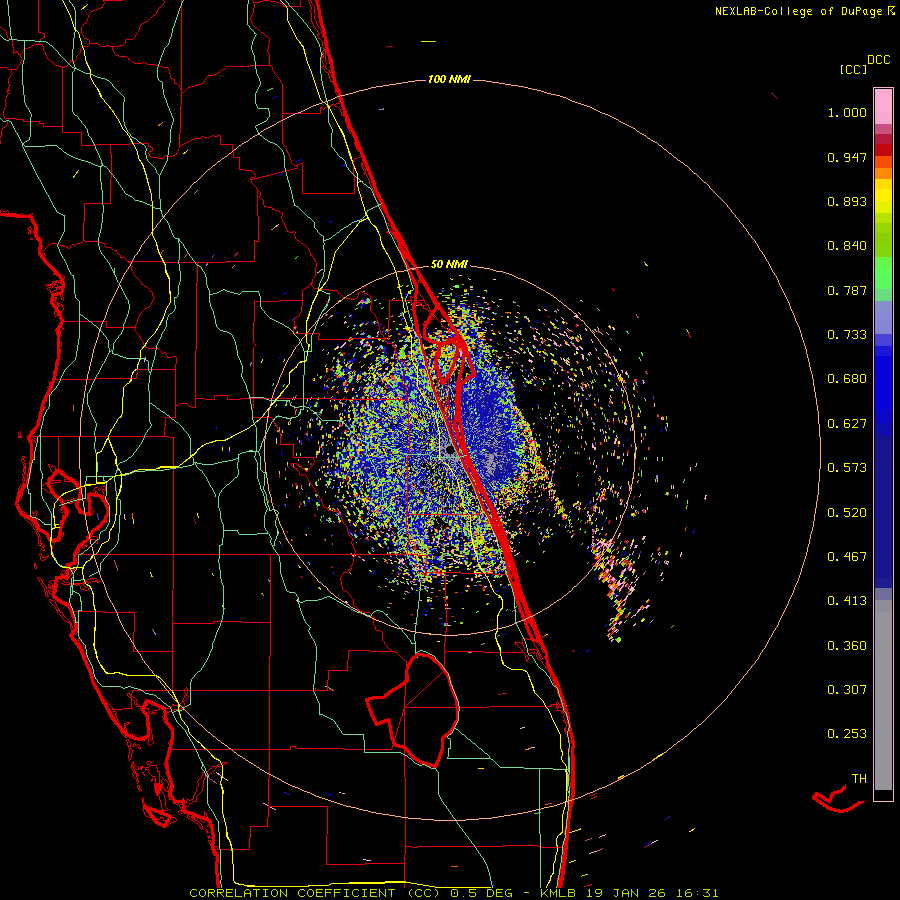
Task: Click the TH threshold label
Action: (x=859, y=779)
